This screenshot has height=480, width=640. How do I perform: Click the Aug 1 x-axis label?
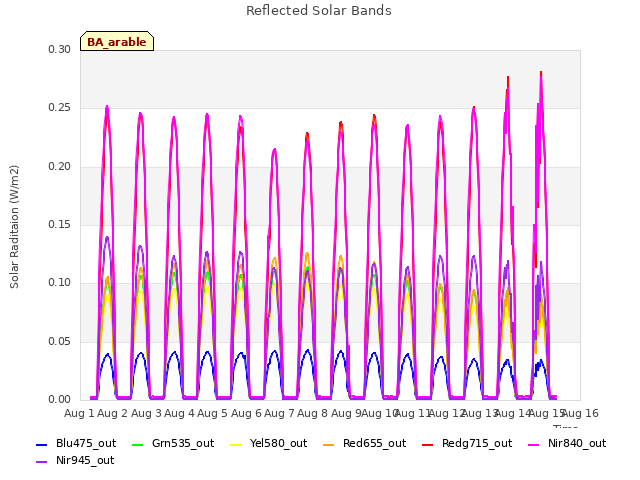pos(79,413)
